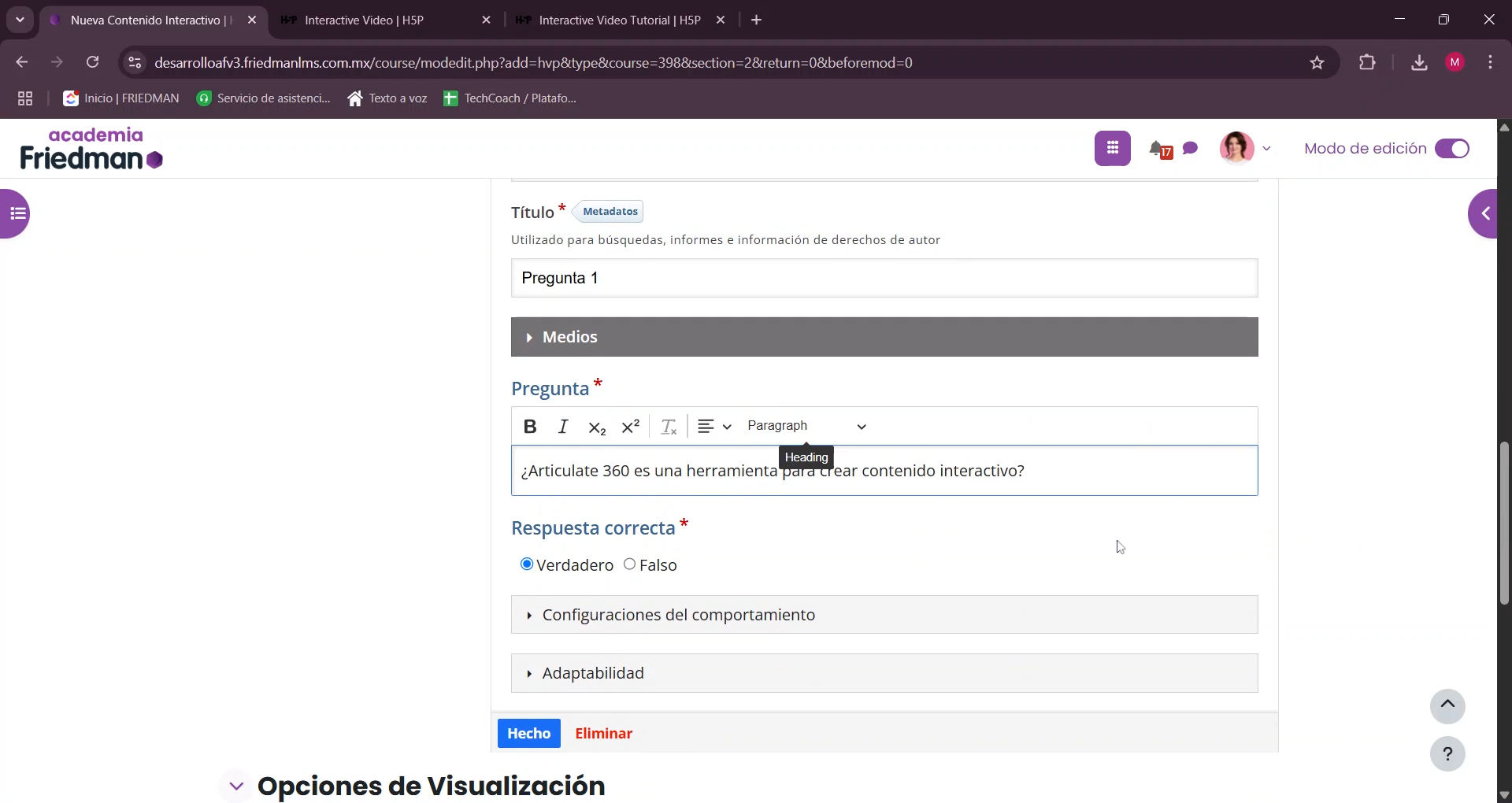
Task: View site information icon
Action: (x=135, y=62)
